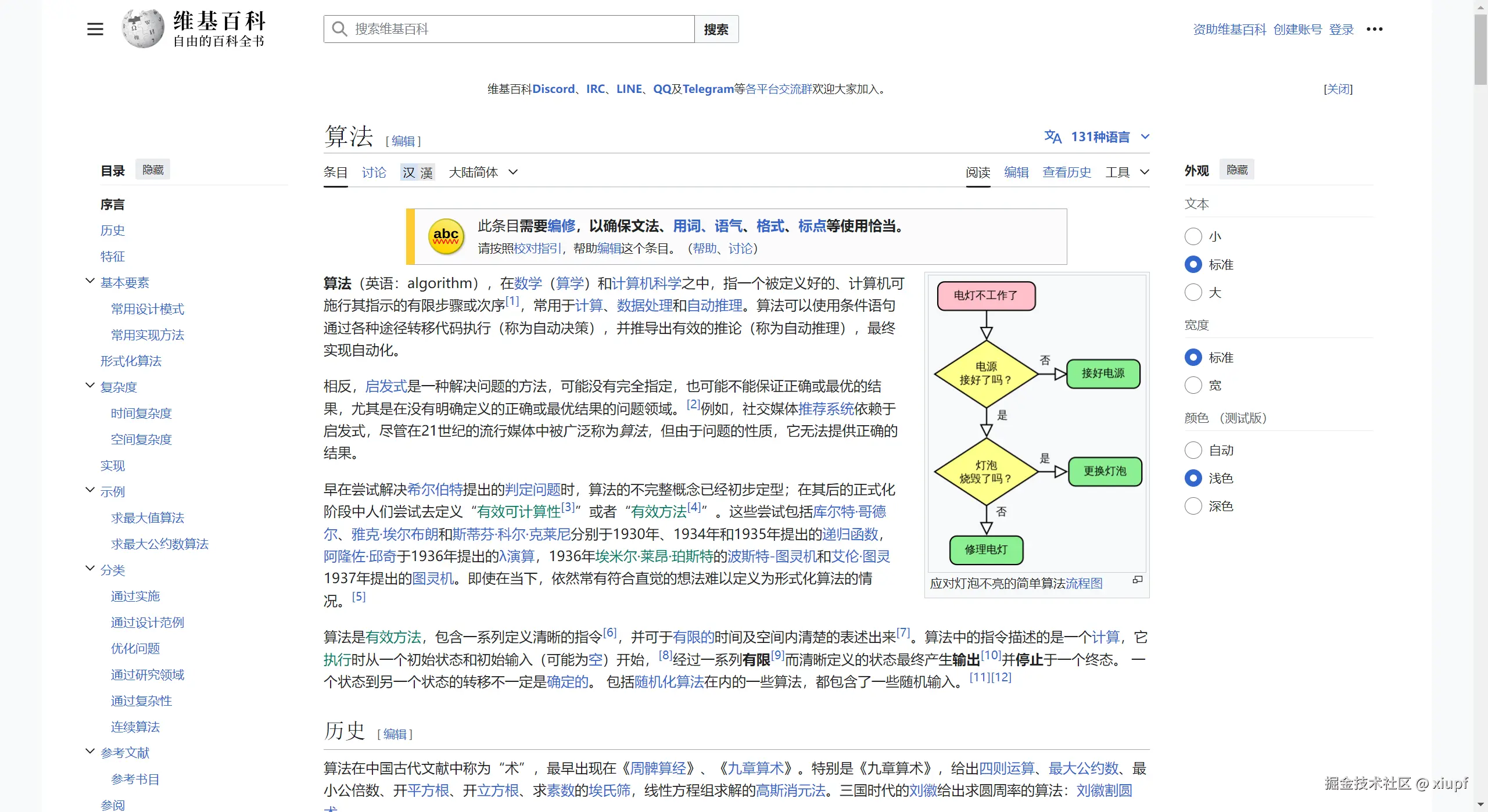1488x812 pixels.
Task: Open the hamburger main menu icon
Action: click(95, 29)
